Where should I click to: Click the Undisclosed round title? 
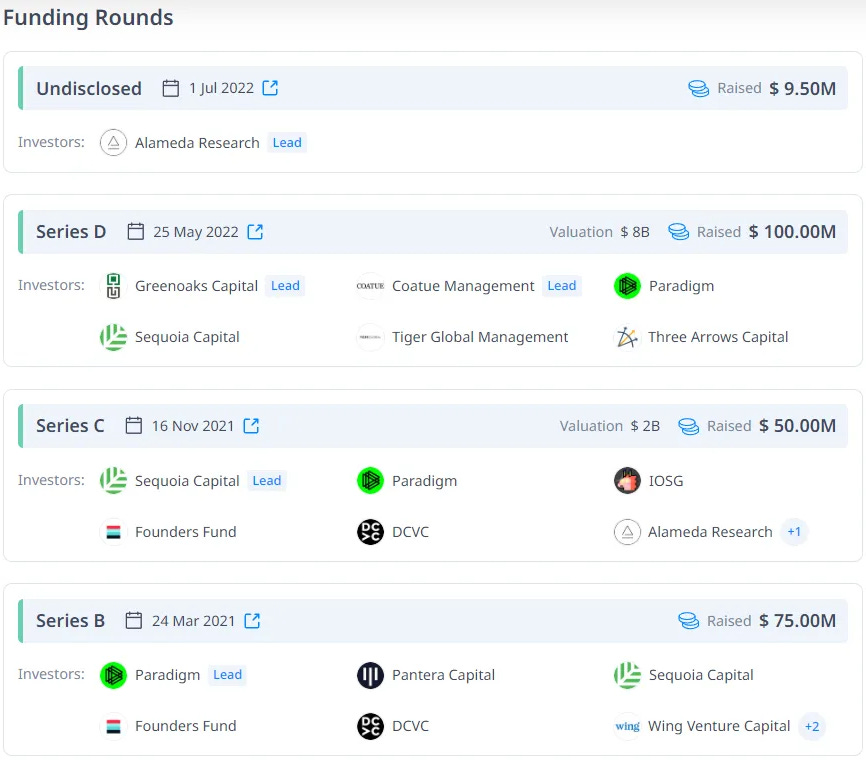pyautogui.click(x=89, y=89)
